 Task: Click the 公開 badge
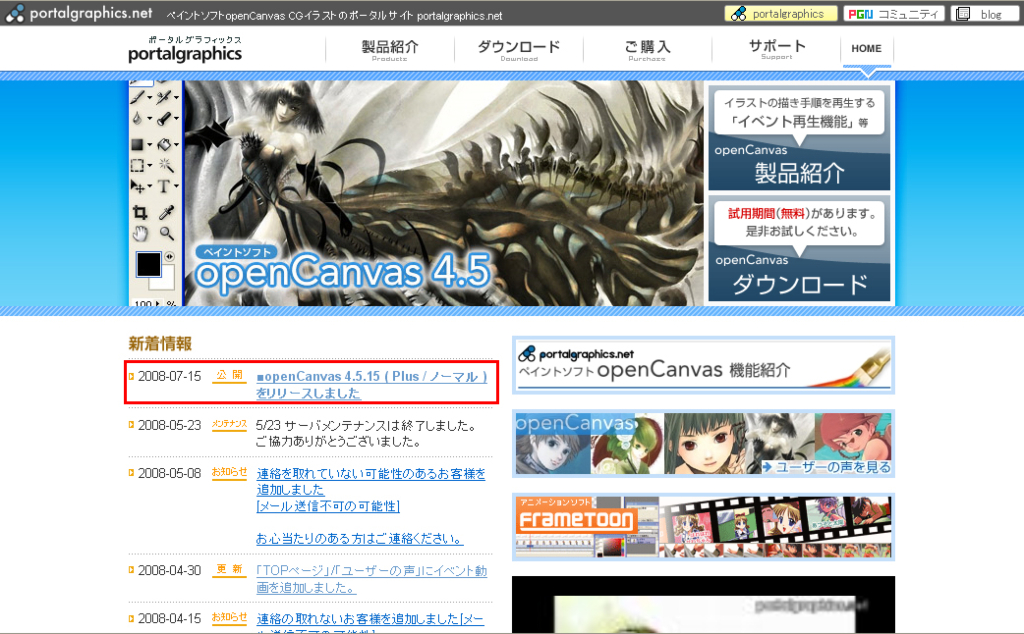pos(229,375)
